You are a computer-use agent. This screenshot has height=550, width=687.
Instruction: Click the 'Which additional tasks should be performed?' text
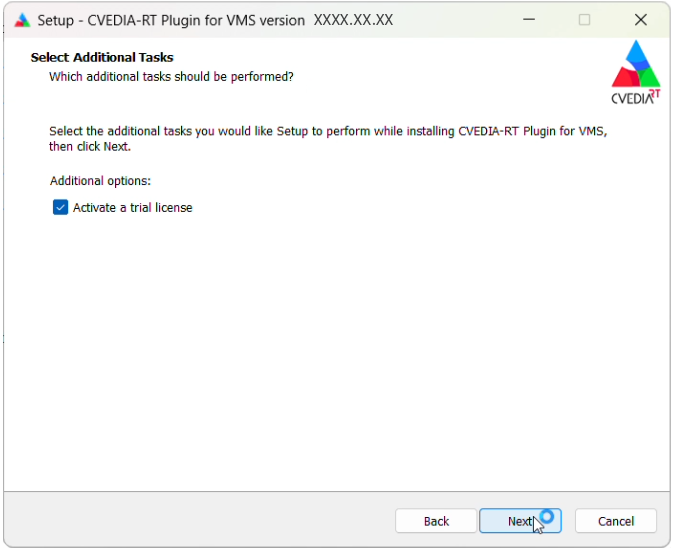click(x=171, y=77)
